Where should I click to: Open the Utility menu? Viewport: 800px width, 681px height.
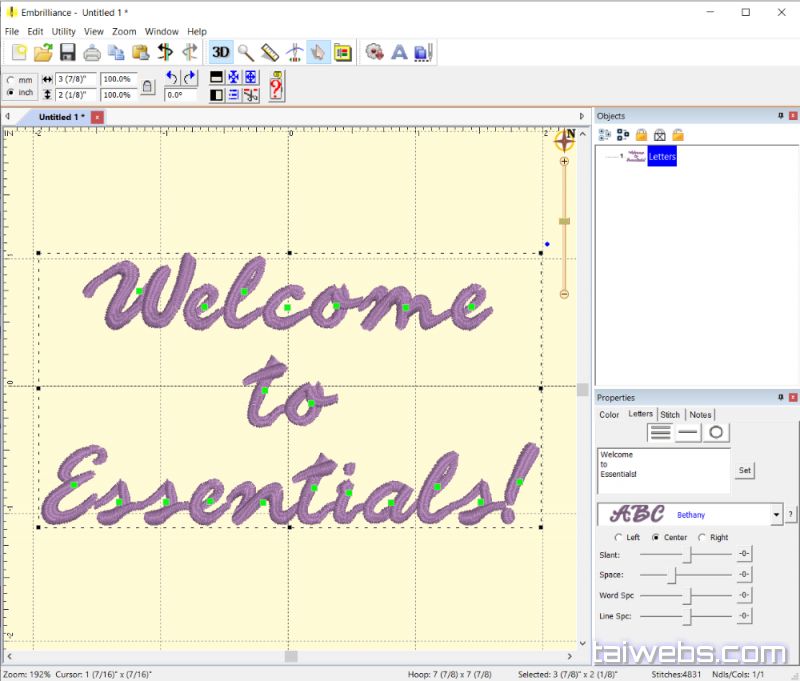point(63,32)
